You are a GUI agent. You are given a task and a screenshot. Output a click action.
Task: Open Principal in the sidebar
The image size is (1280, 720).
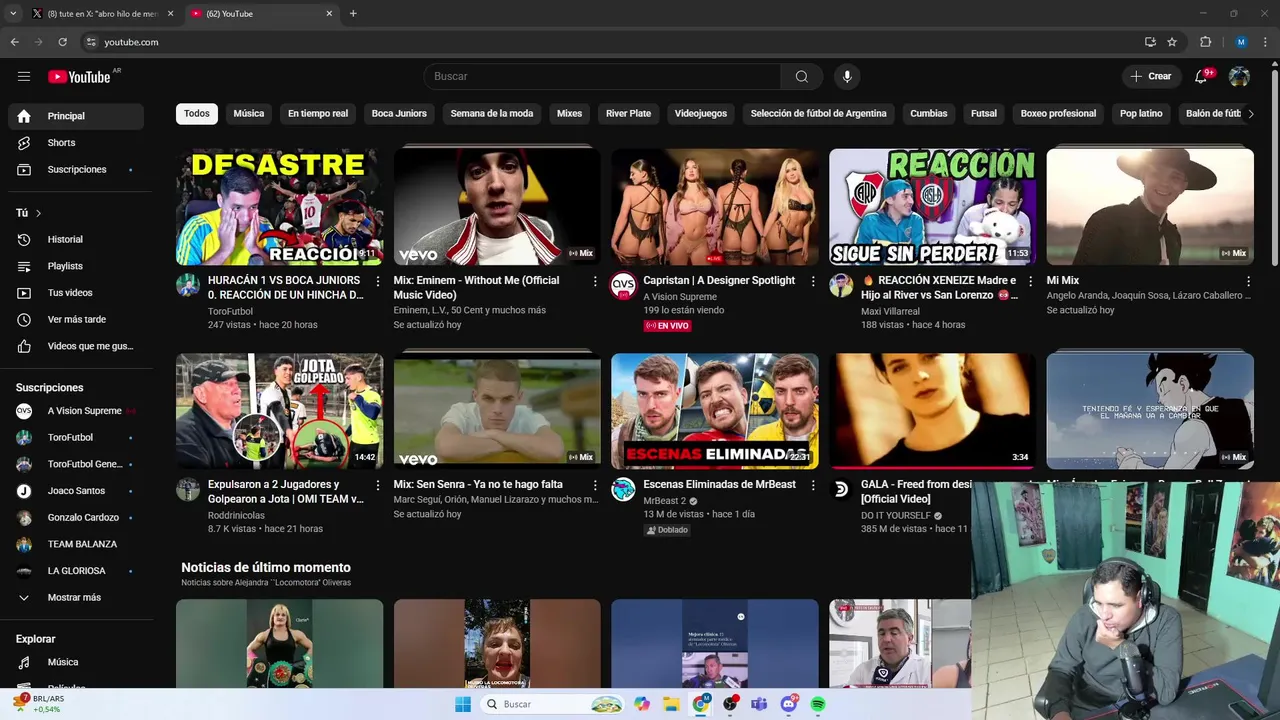click(x=76, y=116)
